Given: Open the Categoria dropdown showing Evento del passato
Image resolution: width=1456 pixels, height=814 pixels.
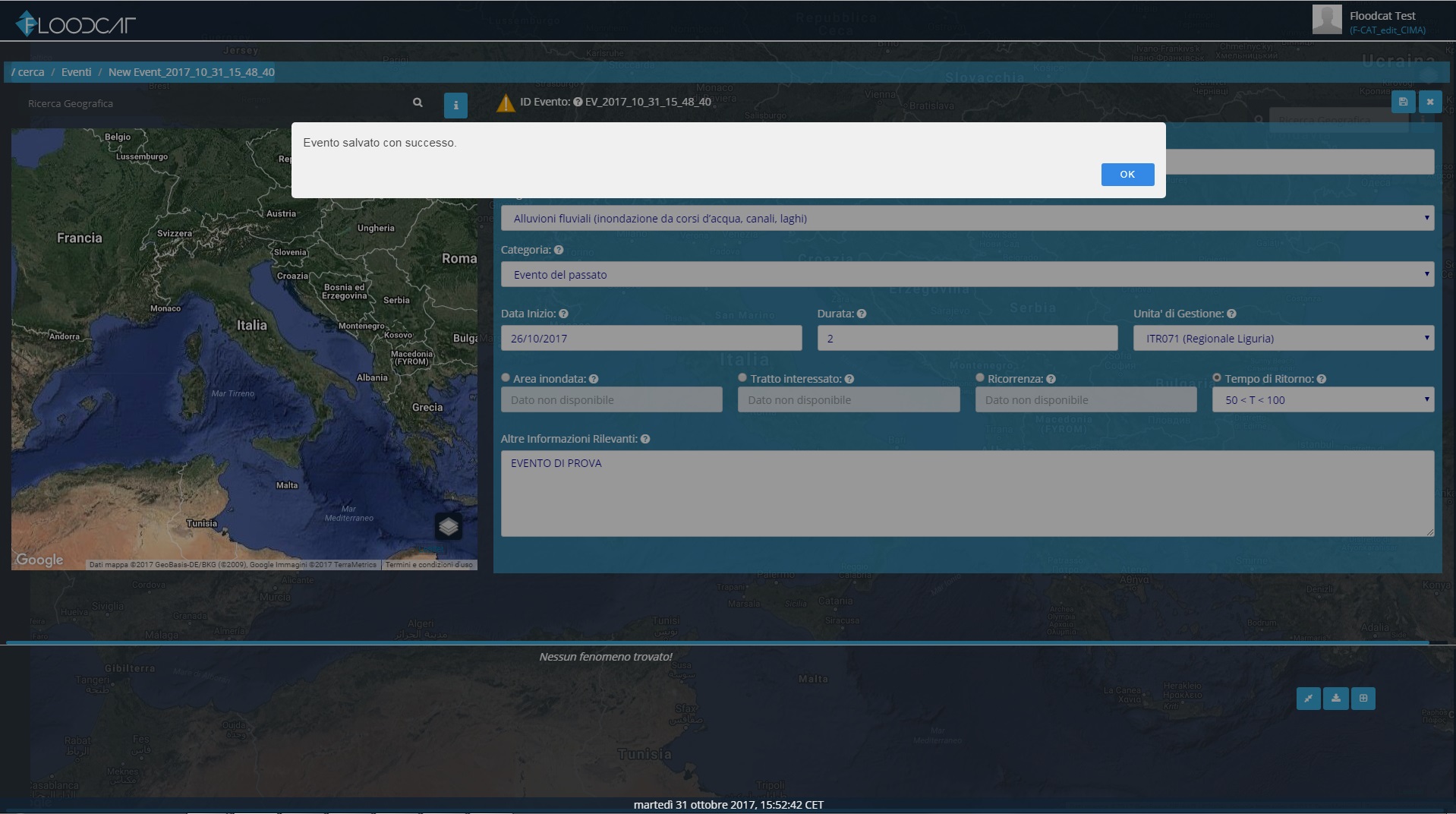Looking at the screenshot, I should (x=966, y=275).
